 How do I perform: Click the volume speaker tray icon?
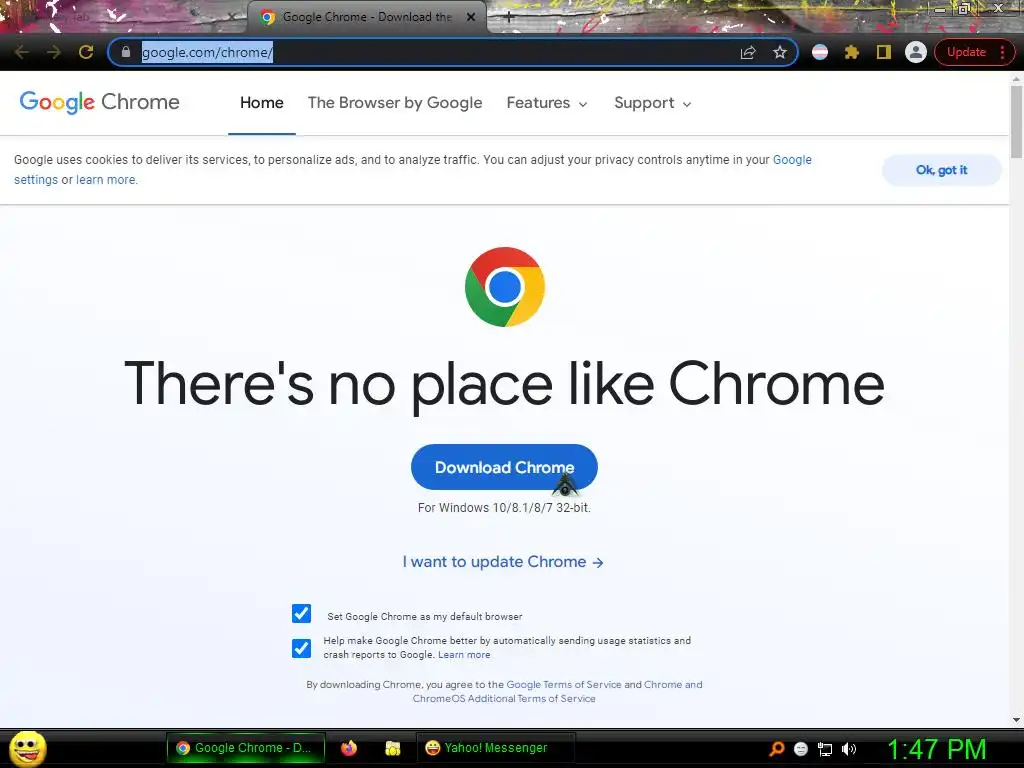coord(848,749)
